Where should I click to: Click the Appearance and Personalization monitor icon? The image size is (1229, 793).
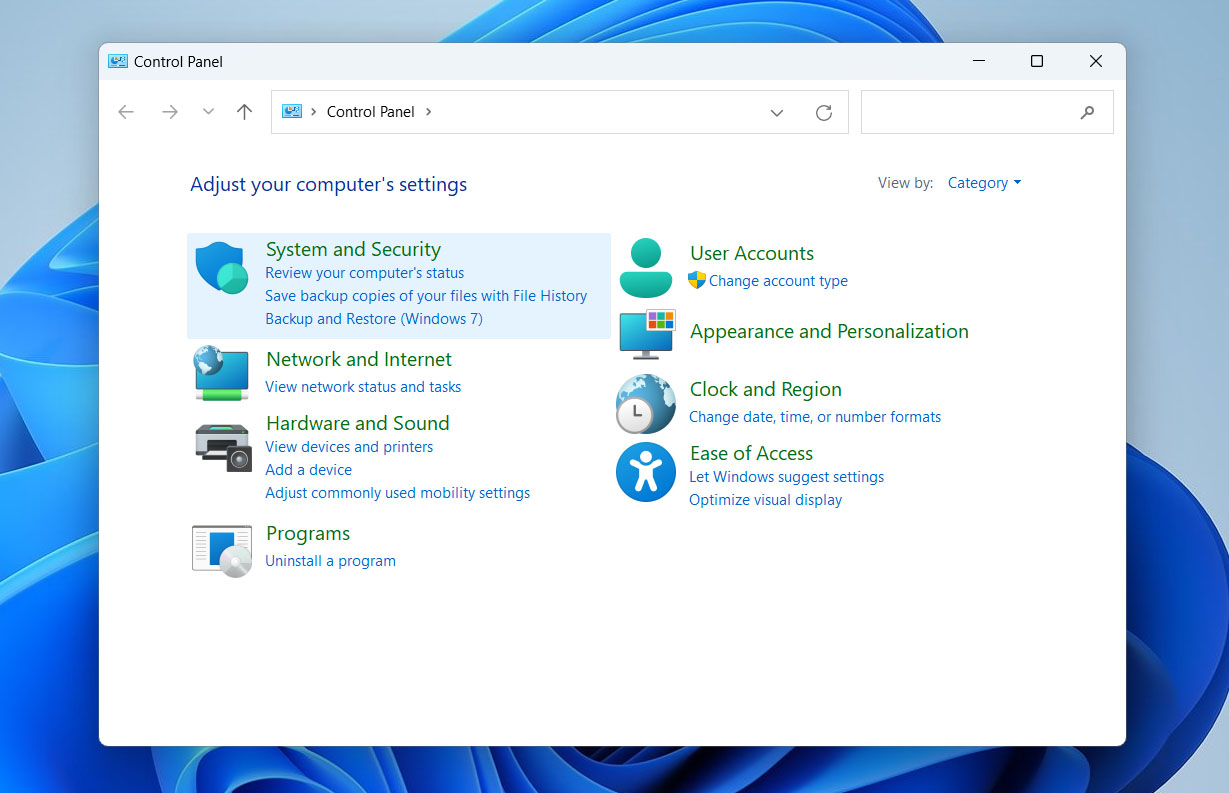[x=647, y=335]
